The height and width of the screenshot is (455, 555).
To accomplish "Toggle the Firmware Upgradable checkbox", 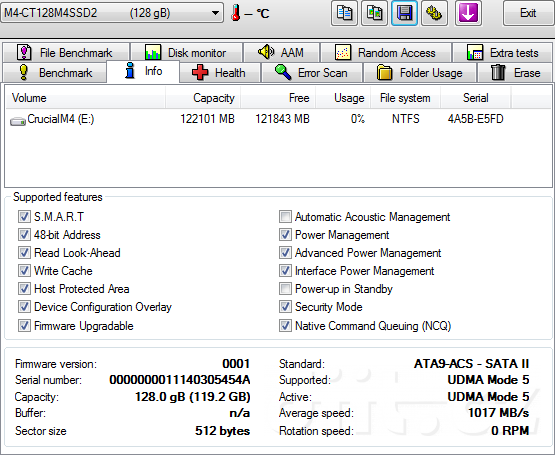I will point(24,325).
